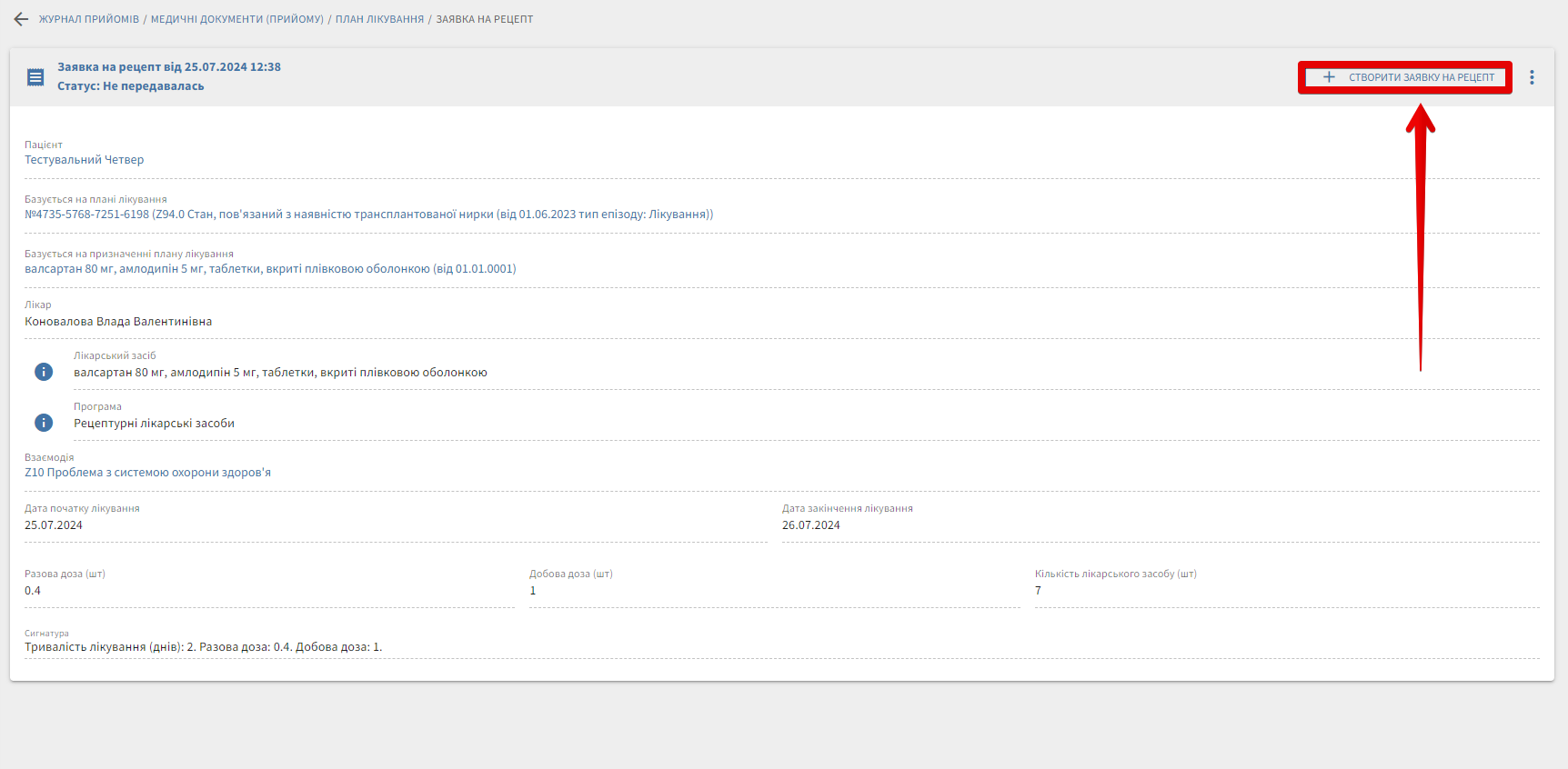Screen dimensions: 1568x769
Task: Click the Кількість лікарського засобу value 7
Action: (1038, 591)
